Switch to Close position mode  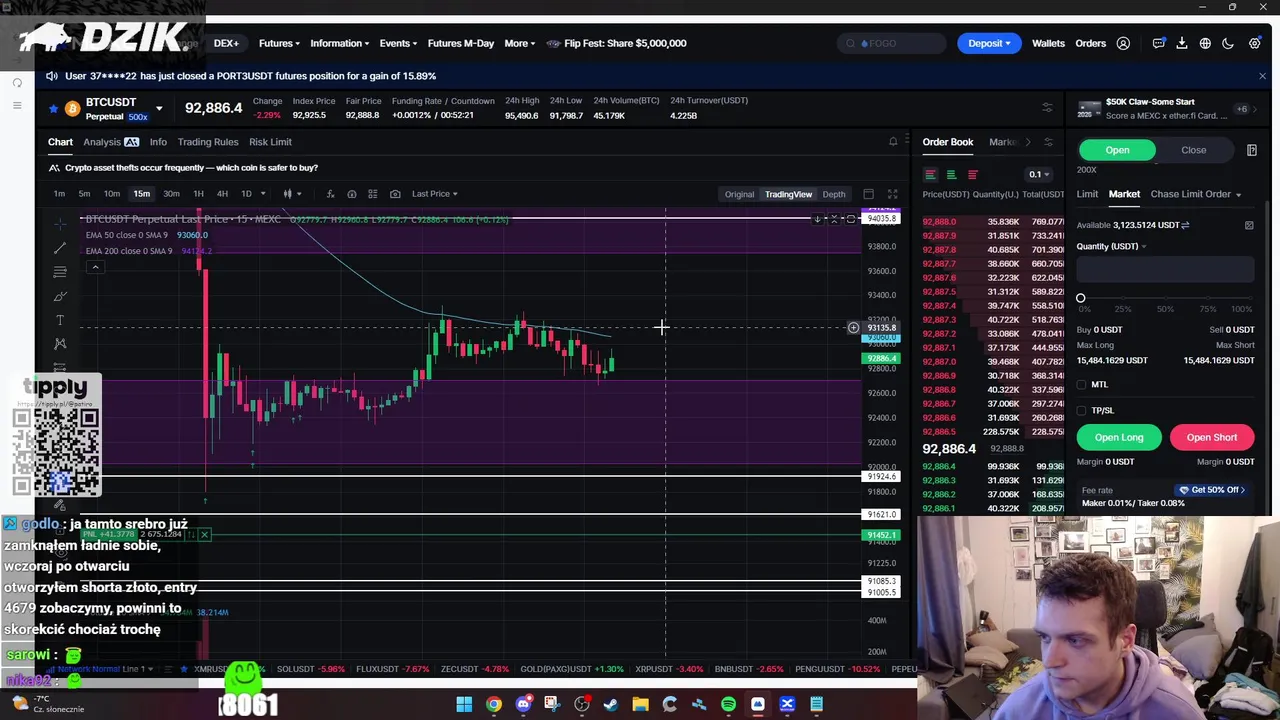1193,150
